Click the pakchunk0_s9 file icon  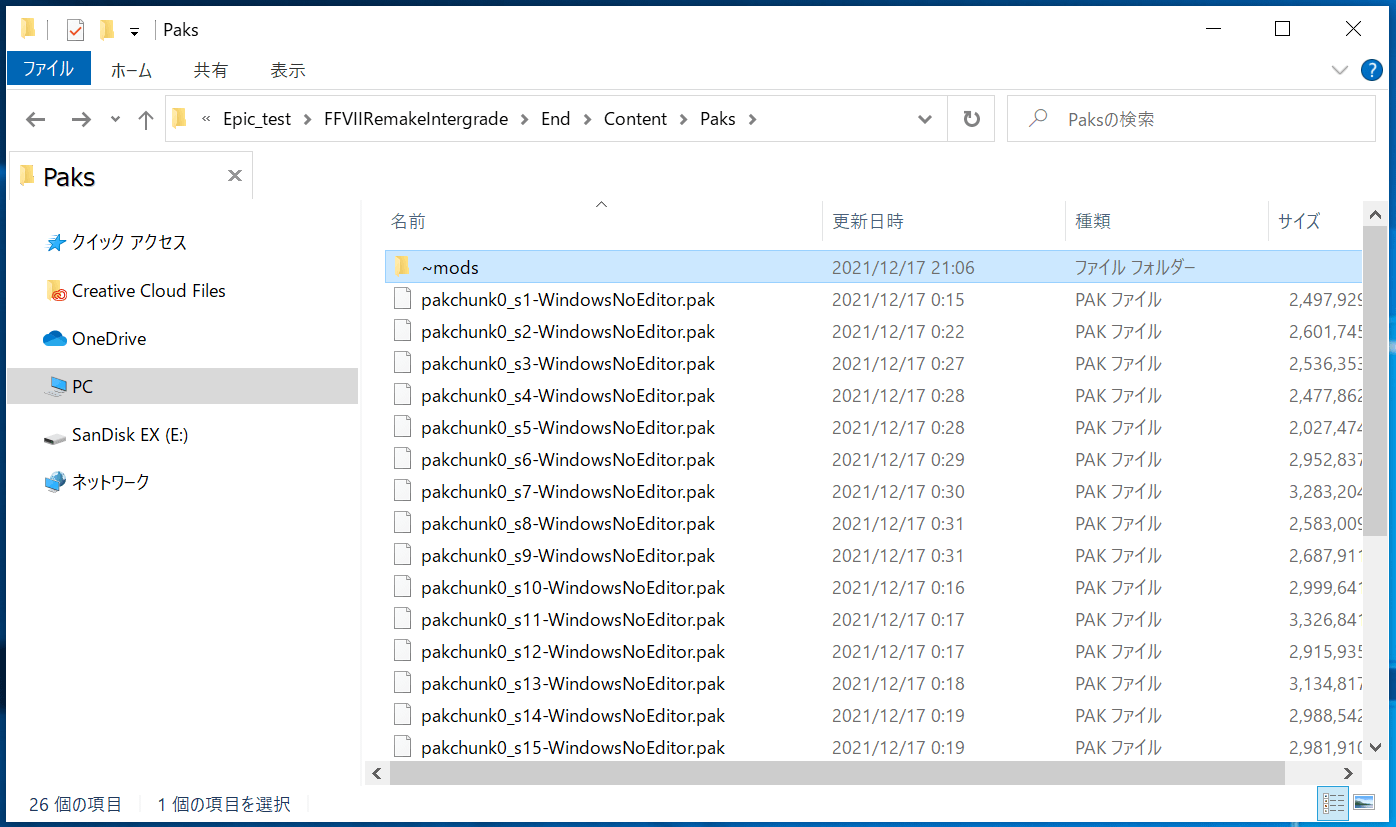pos(402,555)
